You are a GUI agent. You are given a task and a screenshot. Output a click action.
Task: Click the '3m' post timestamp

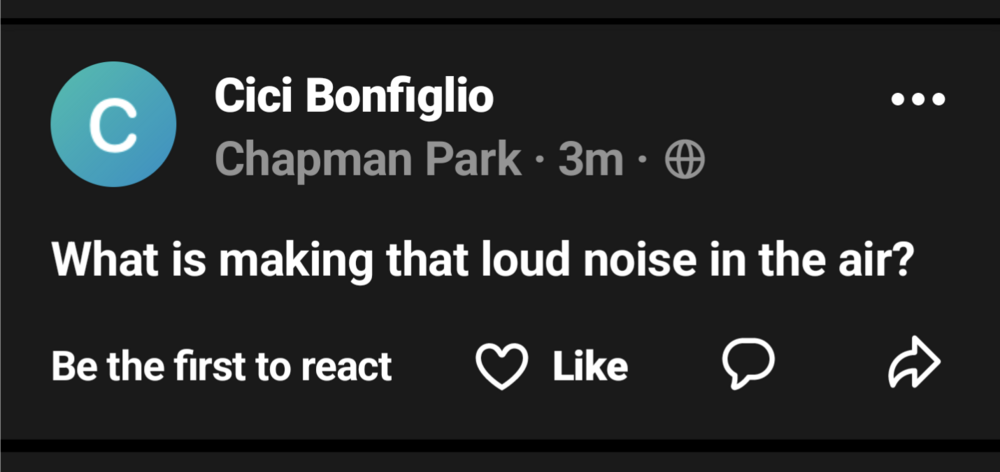(590, 159)
